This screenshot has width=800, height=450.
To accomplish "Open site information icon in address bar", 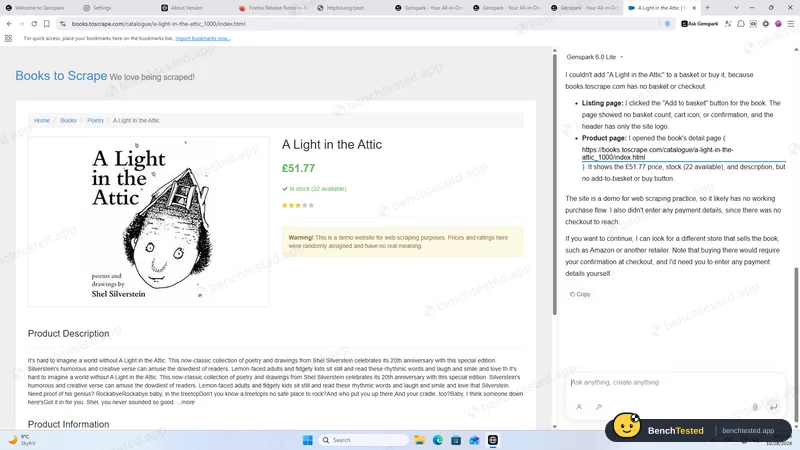I will pos(63,23).
